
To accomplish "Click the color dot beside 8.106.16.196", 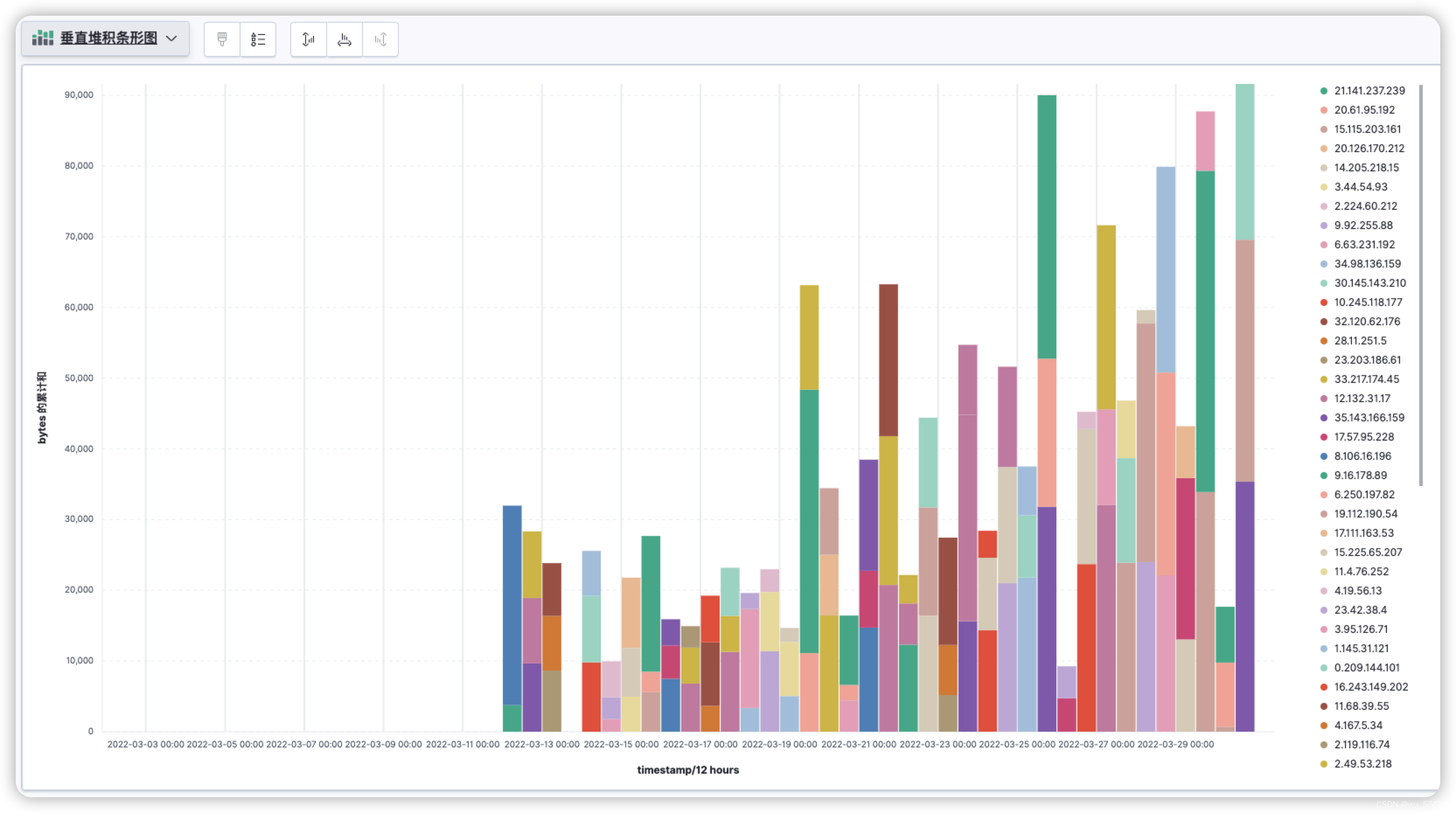I will pos(1324,456).
